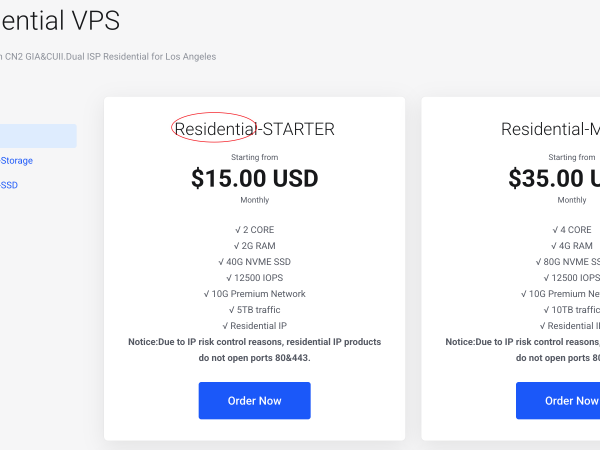
Task: Click the Residential IP line in STARTER card
Action: [254, 326]
